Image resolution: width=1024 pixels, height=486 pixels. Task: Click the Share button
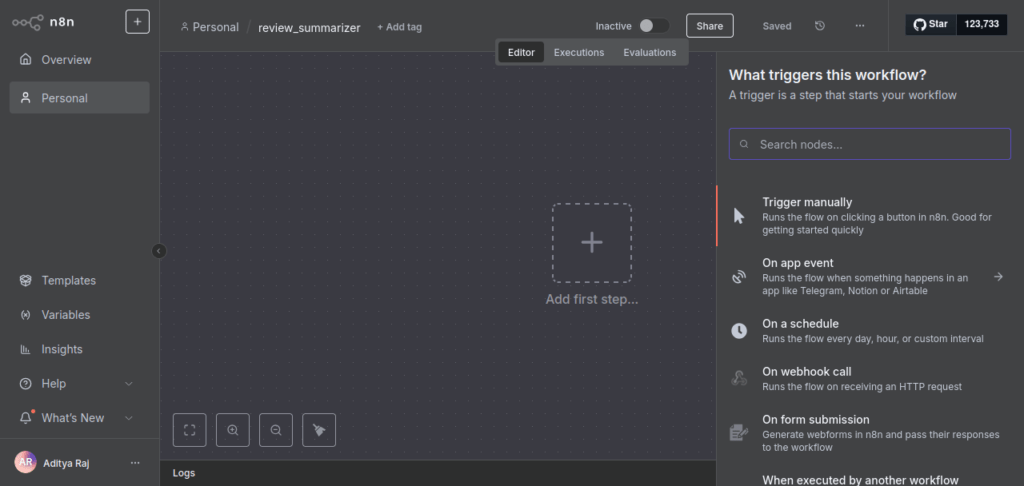pos(709,26)
